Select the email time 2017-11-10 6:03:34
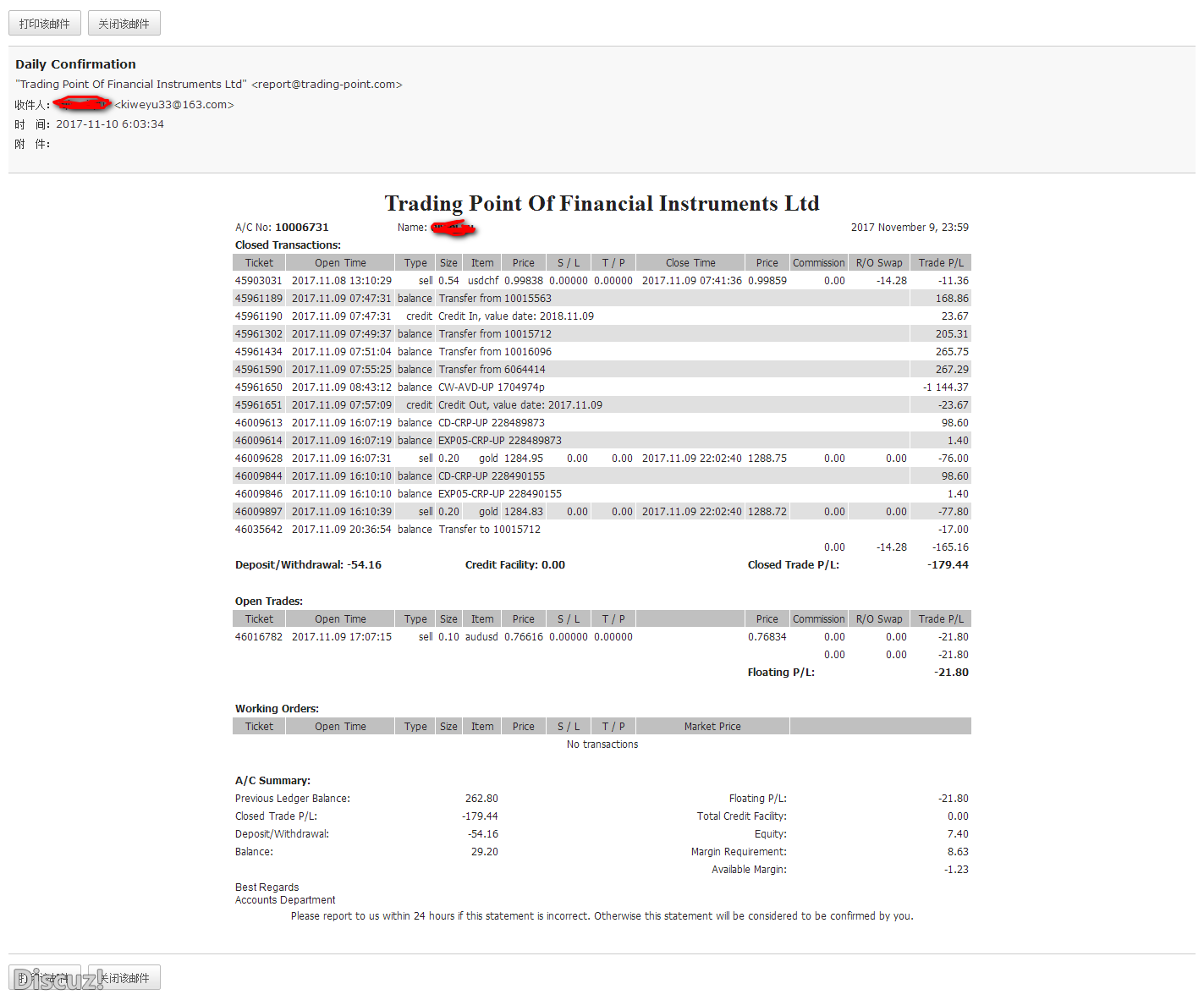The width and height of the screenshot is (1204, 1000). [x=110, y=124]
